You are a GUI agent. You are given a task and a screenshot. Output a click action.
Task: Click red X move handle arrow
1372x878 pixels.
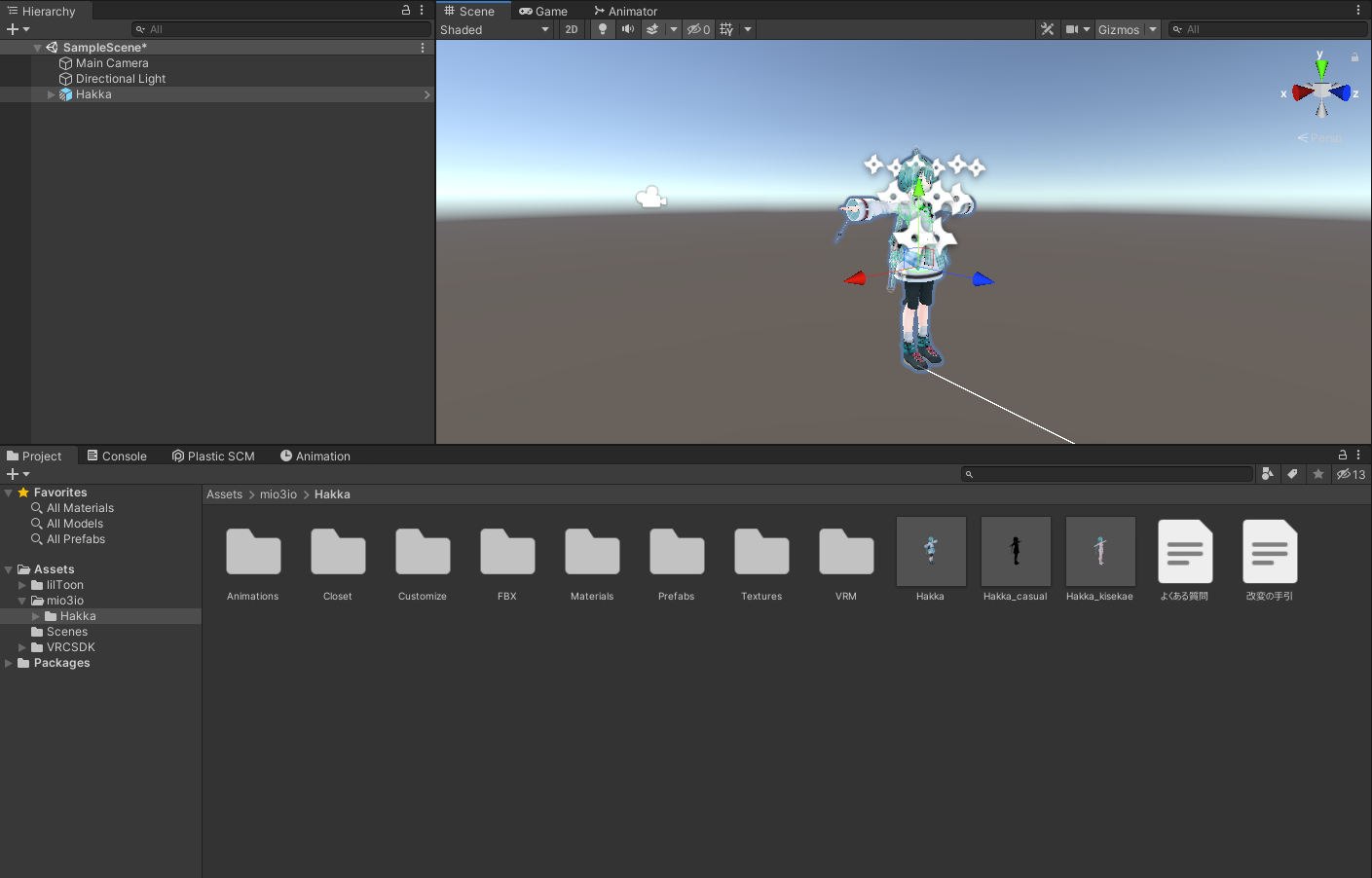coord(856,279)
